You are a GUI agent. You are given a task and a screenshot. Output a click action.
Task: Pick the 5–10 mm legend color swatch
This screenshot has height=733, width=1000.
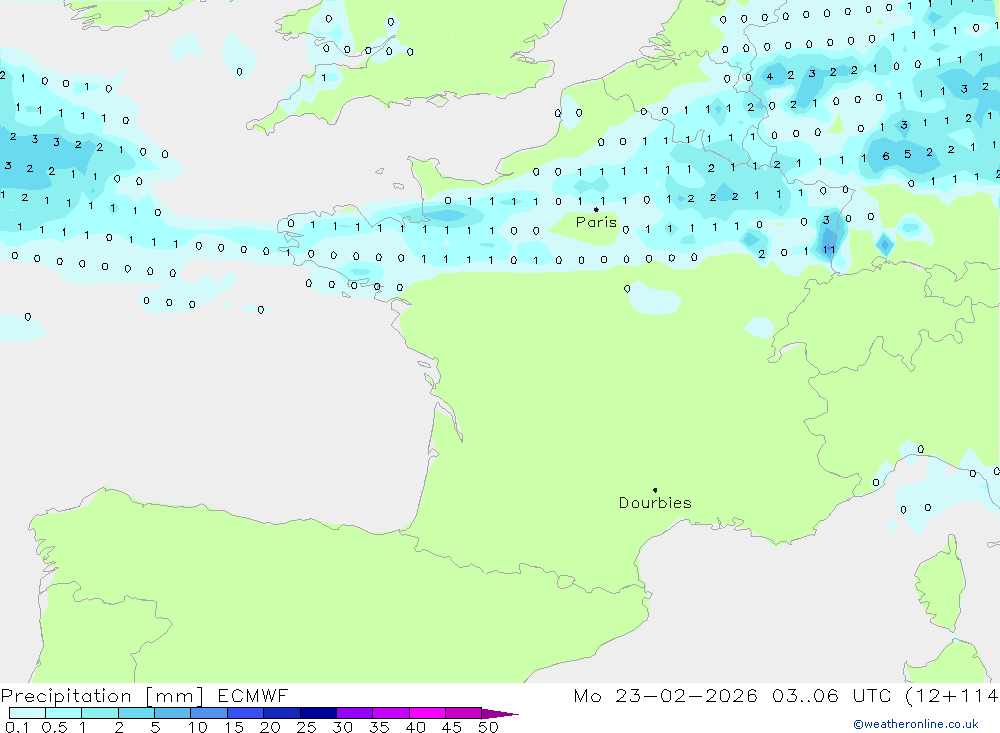pyautogui.click(x=173, y=713)
